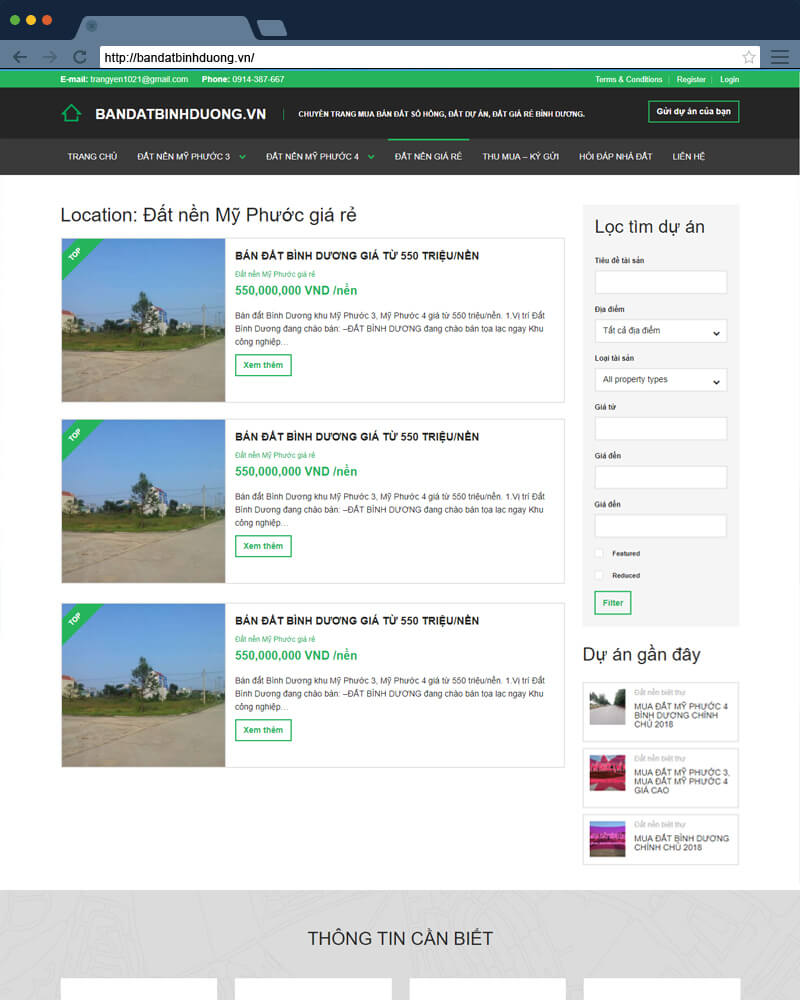Viewport: 800px width, 1000px height.
Task: Click the browser forward arrow icon
Action: click(x=50, y=57)
